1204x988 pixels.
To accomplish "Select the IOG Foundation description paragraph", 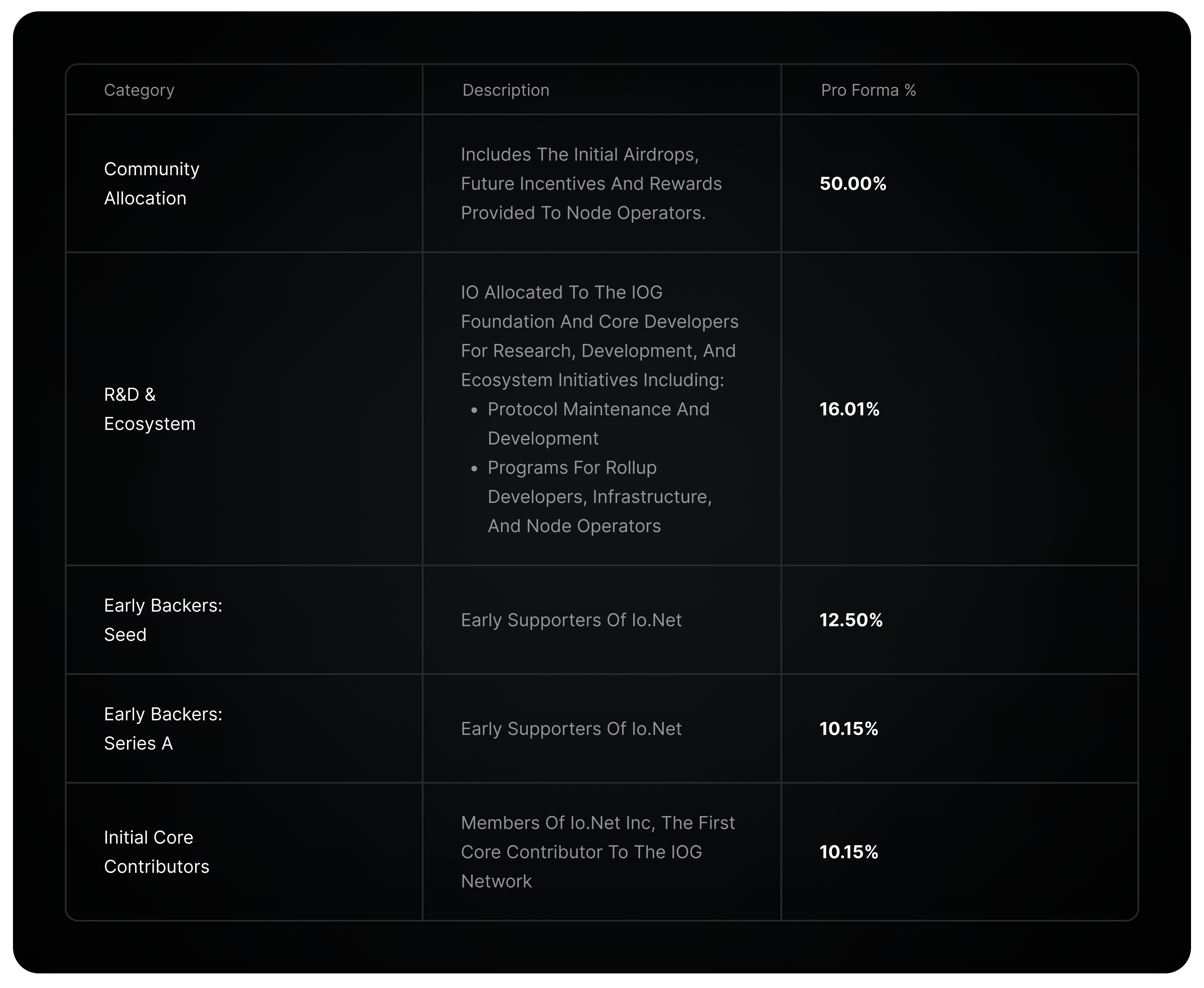I will [600, 336].
